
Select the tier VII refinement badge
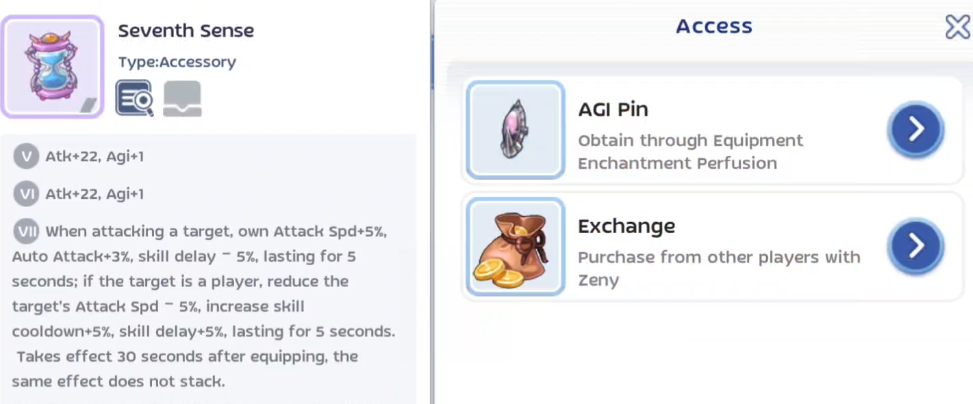click(x=27, y=231)
